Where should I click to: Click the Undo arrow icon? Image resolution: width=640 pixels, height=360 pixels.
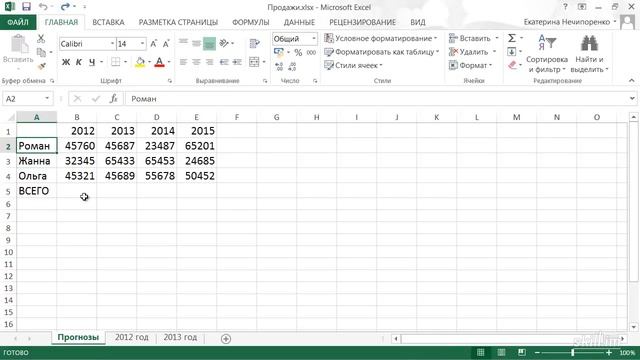43,7
